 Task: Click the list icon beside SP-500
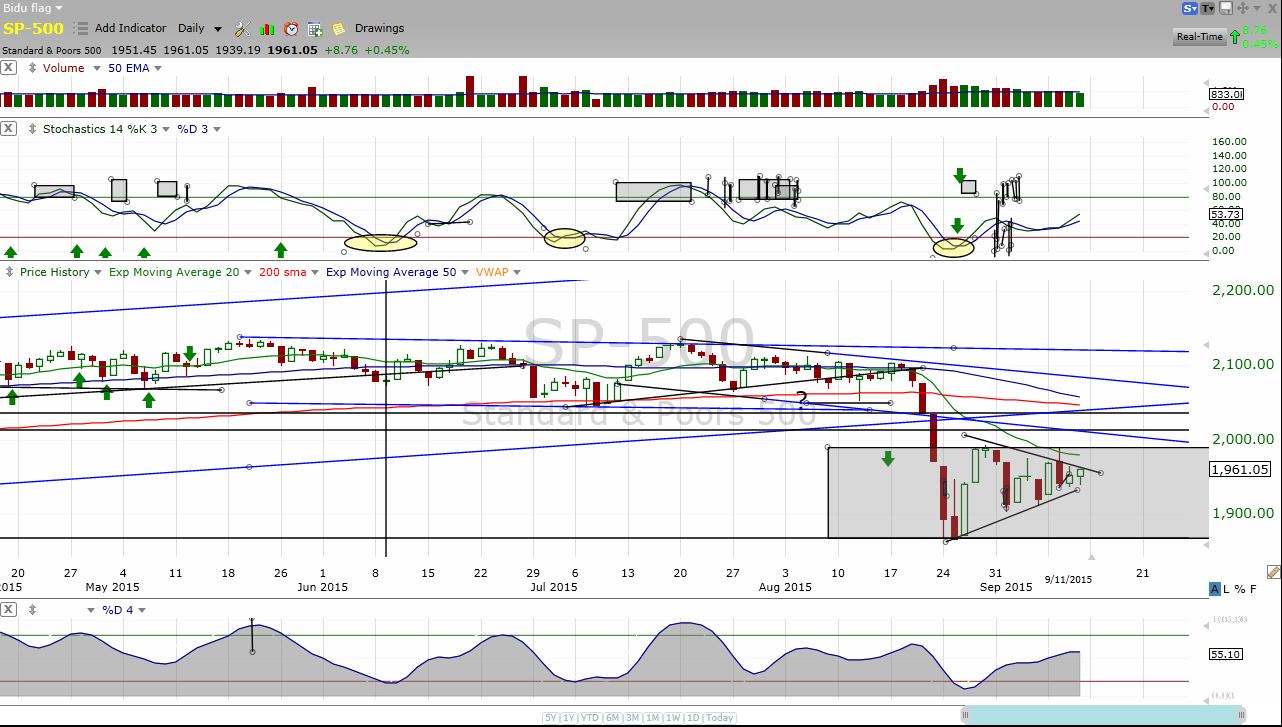pos(81,29)
